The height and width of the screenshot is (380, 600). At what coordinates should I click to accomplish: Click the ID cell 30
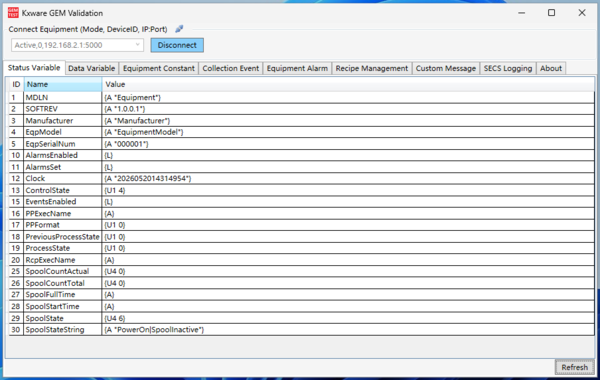click(x=16, y=329)
